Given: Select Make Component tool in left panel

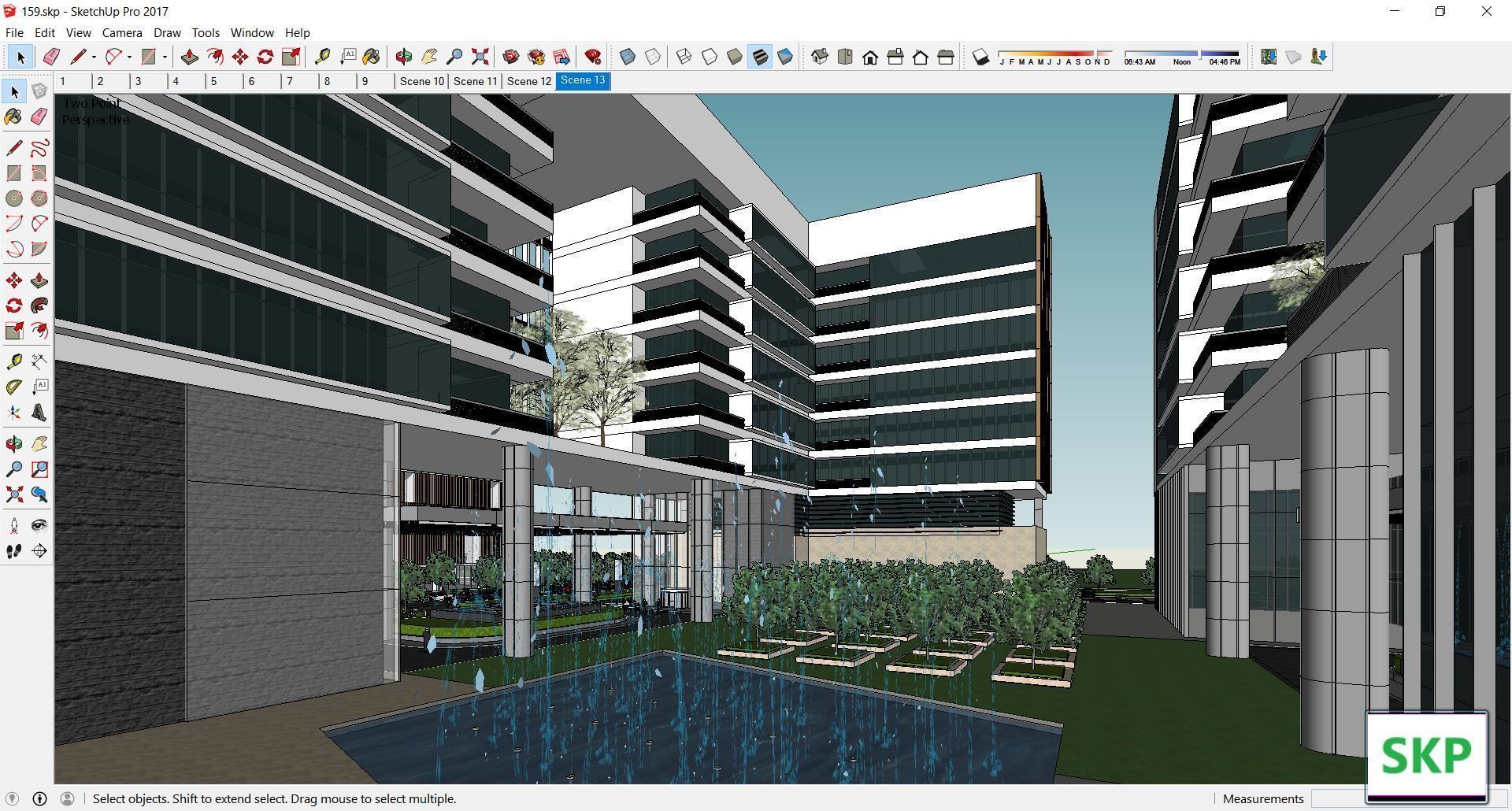Looking at the screenshot, I should [x=39, y=91].
